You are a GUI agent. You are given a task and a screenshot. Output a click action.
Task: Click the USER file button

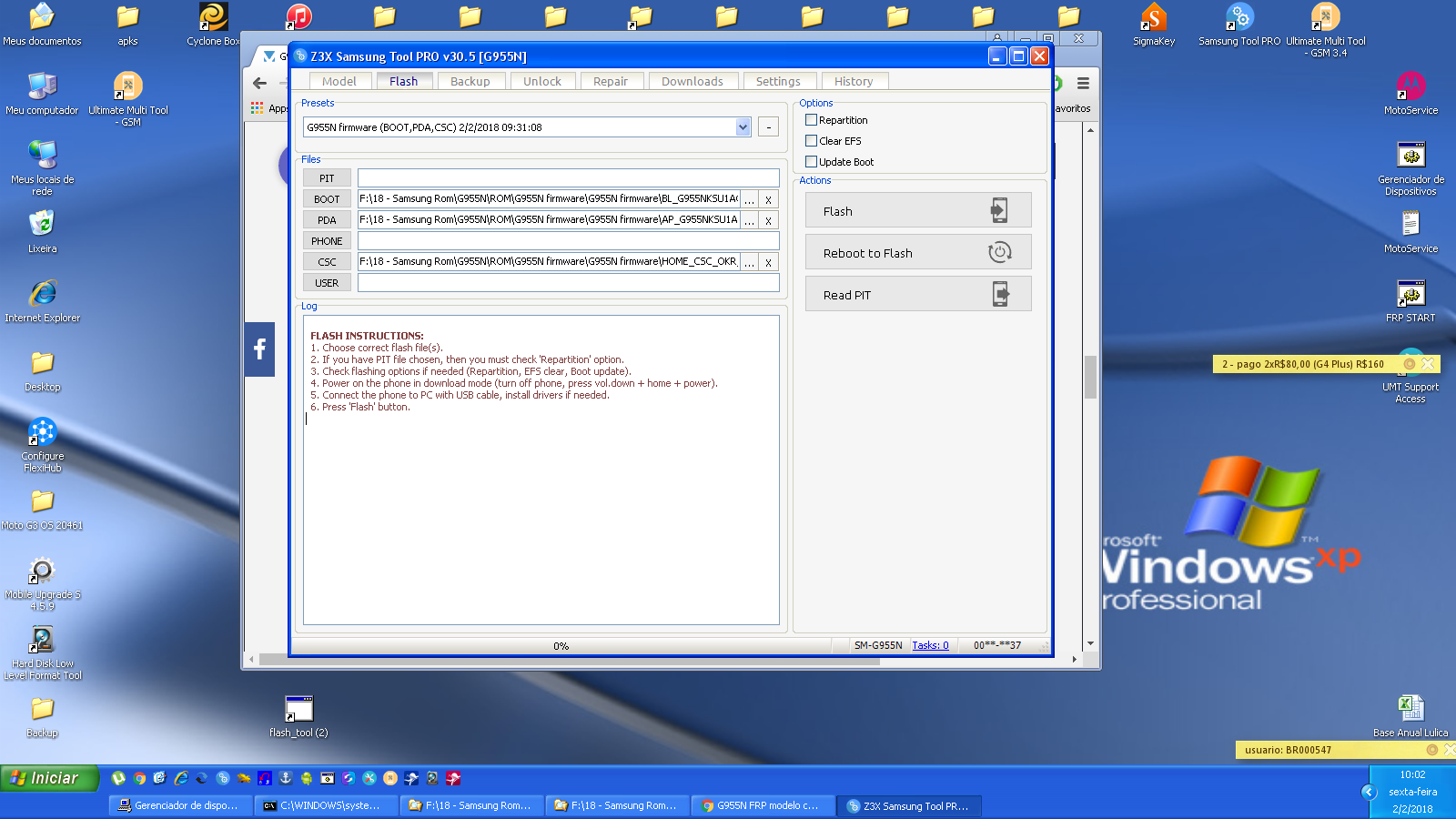click(327, 283)
